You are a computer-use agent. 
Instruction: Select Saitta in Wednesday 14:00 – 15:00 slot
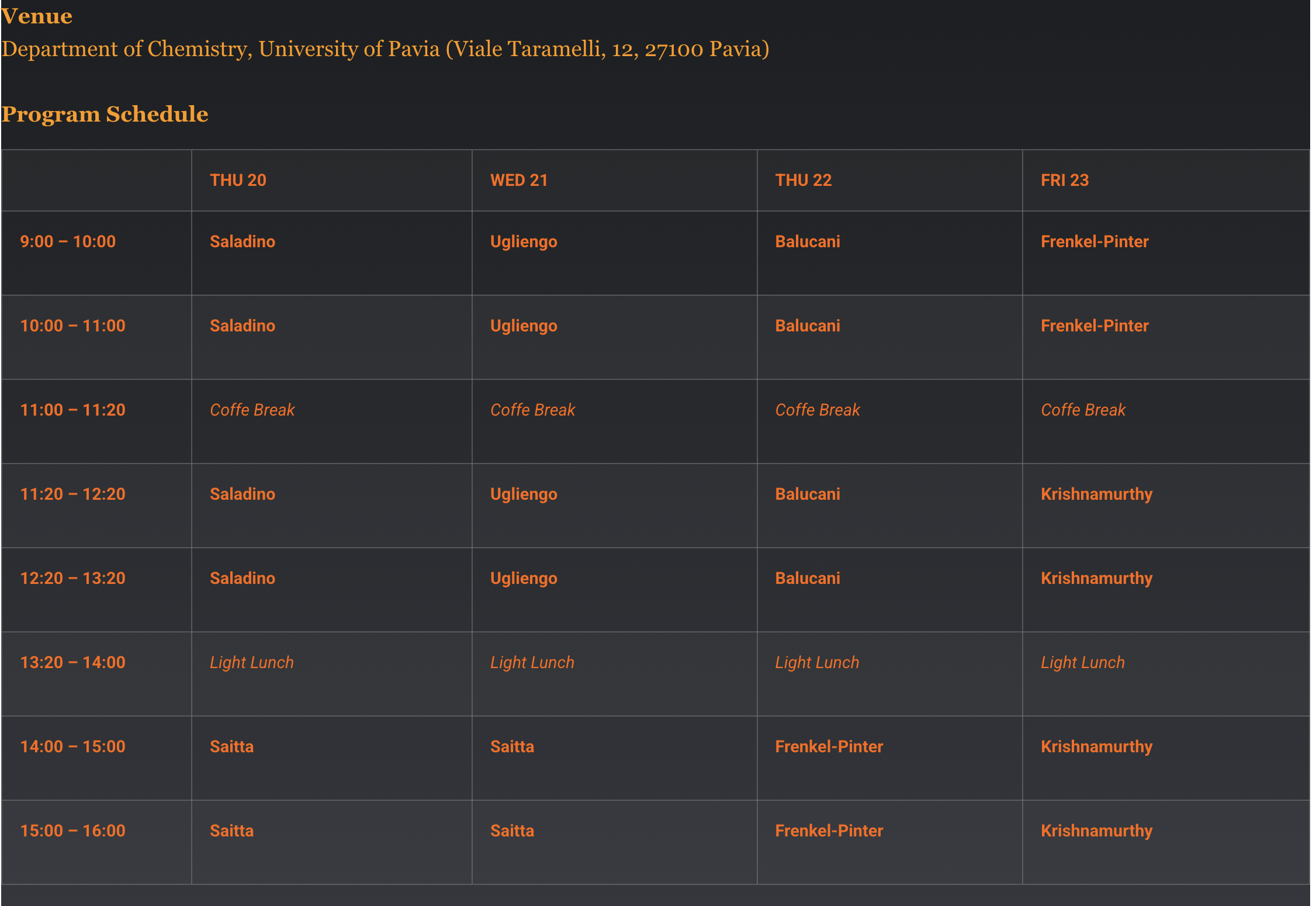(x=512, y=746)
